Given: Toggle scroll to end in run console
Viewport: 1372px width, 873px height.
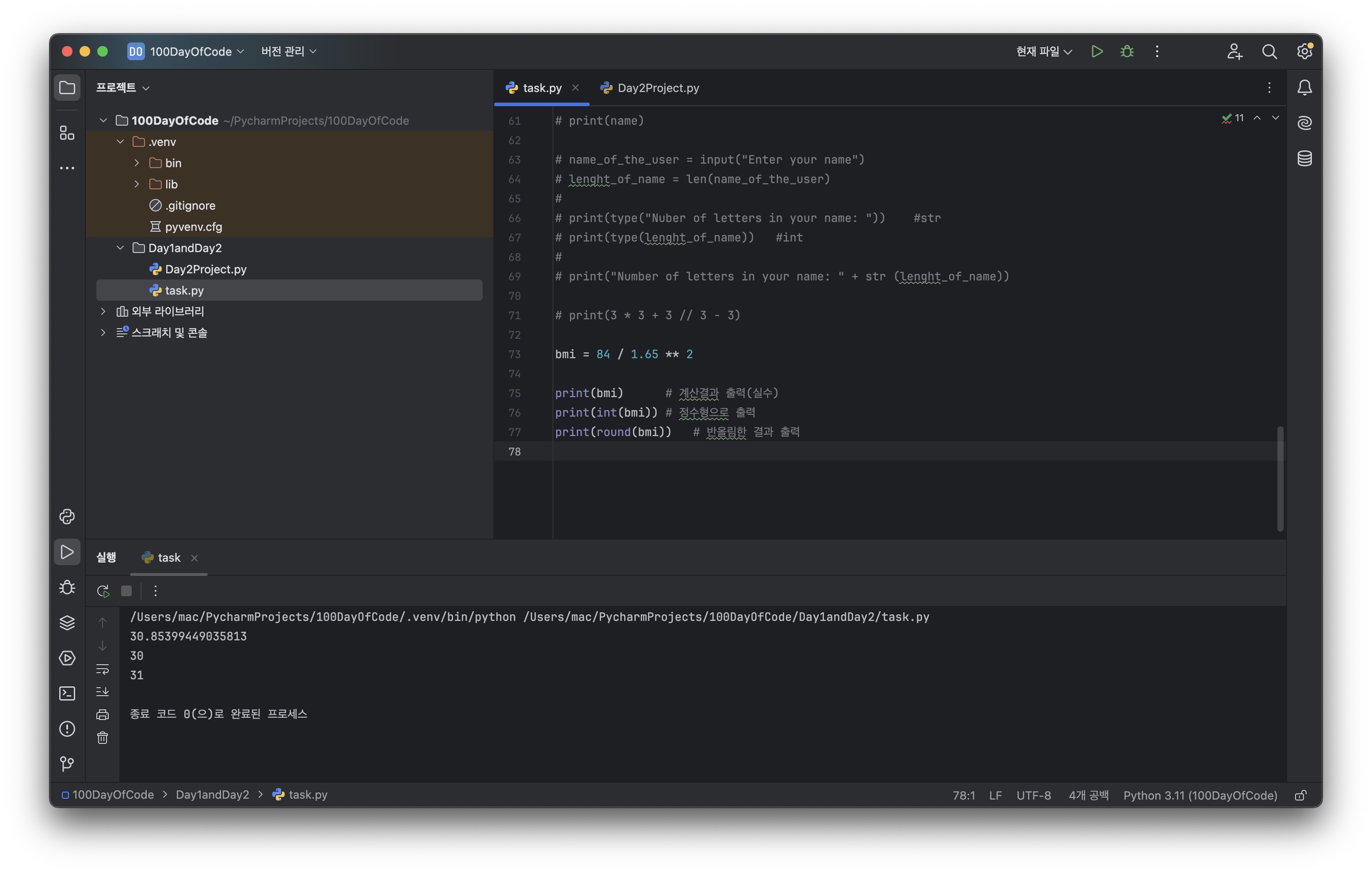Looking at the screenshot, I should pyautogui.click(x=103, y=691).
